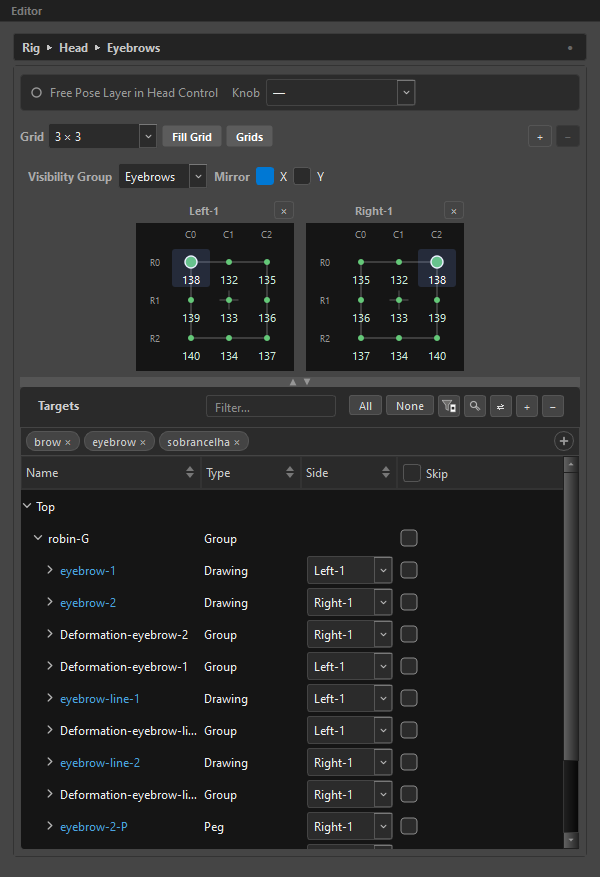Screen dimensions: 600x877
Task: Close the Left-1 grid
Action: pyautogui.click(x=284, y=211)
